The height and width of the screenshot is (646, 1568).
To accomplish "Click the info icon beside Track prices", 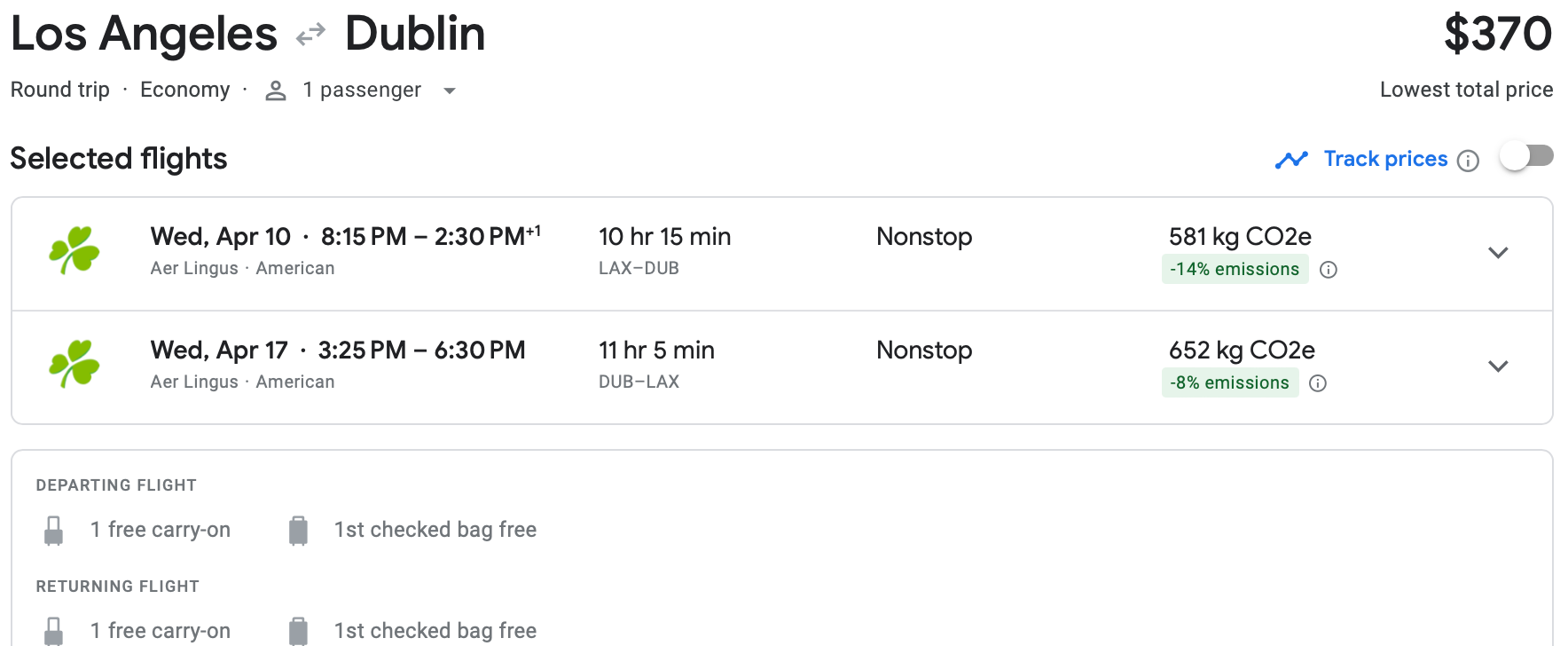I will point(1469,161).
